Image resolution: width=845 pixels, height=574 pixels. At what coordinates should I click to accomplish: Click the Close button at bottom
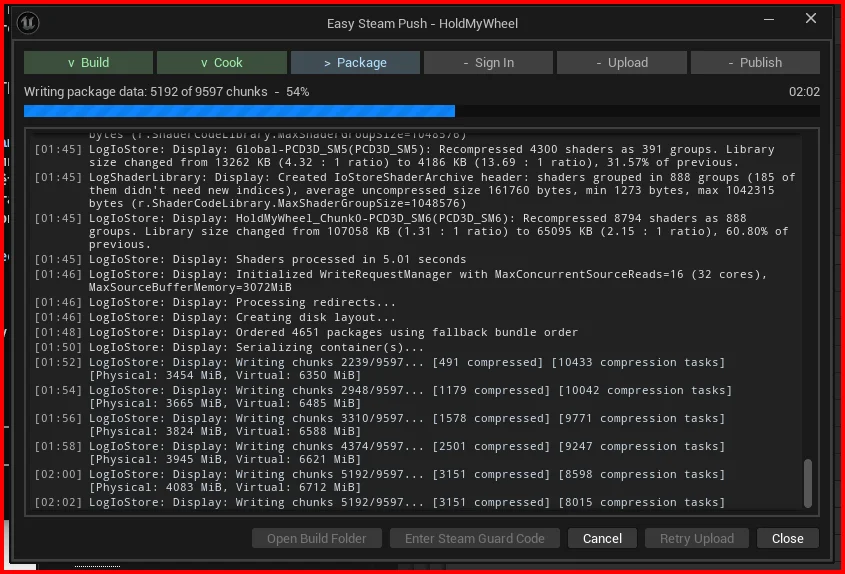pos(787,538)
